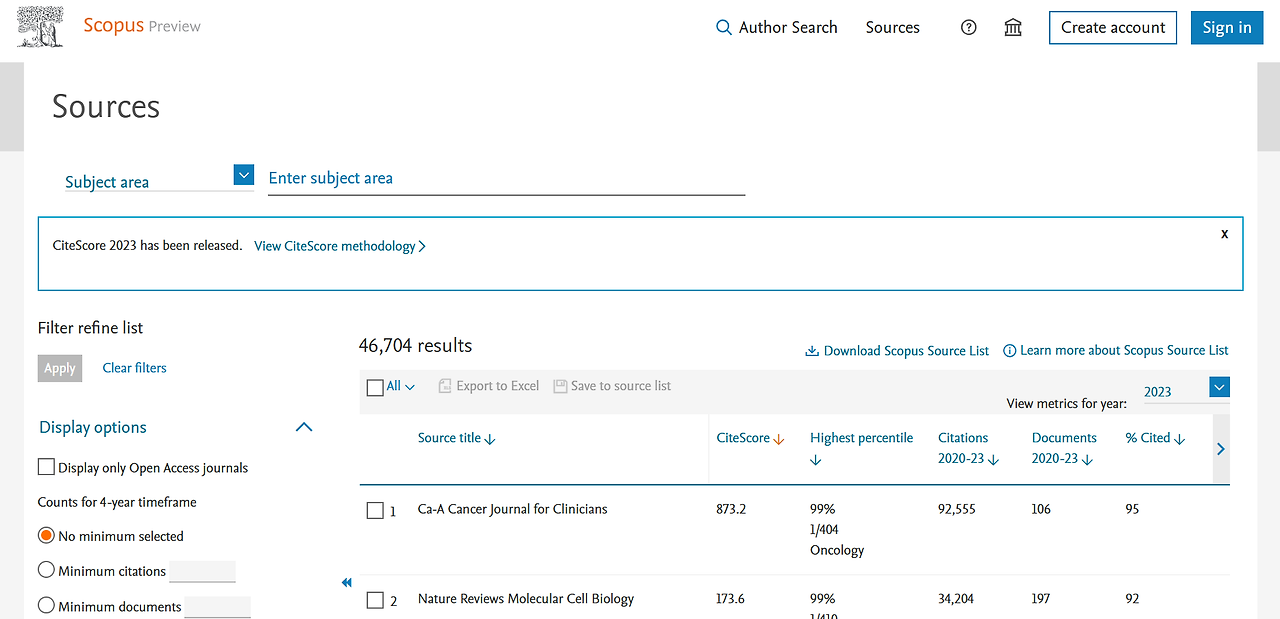The image size is (1280, 619).
Task: Select the Minimum citations radio button
Action: coord(46,570)
